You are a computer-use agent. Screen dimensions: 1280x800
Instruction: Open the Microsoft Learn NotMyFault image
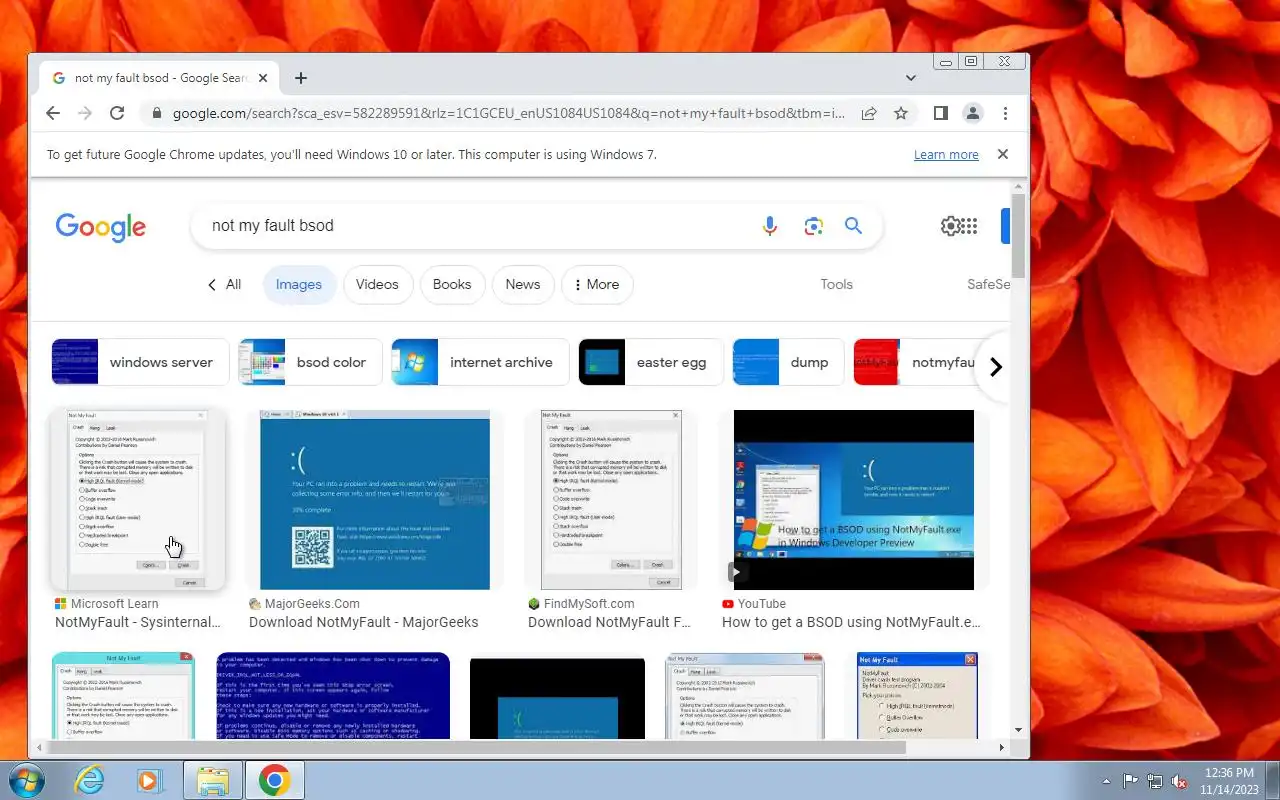138,499
